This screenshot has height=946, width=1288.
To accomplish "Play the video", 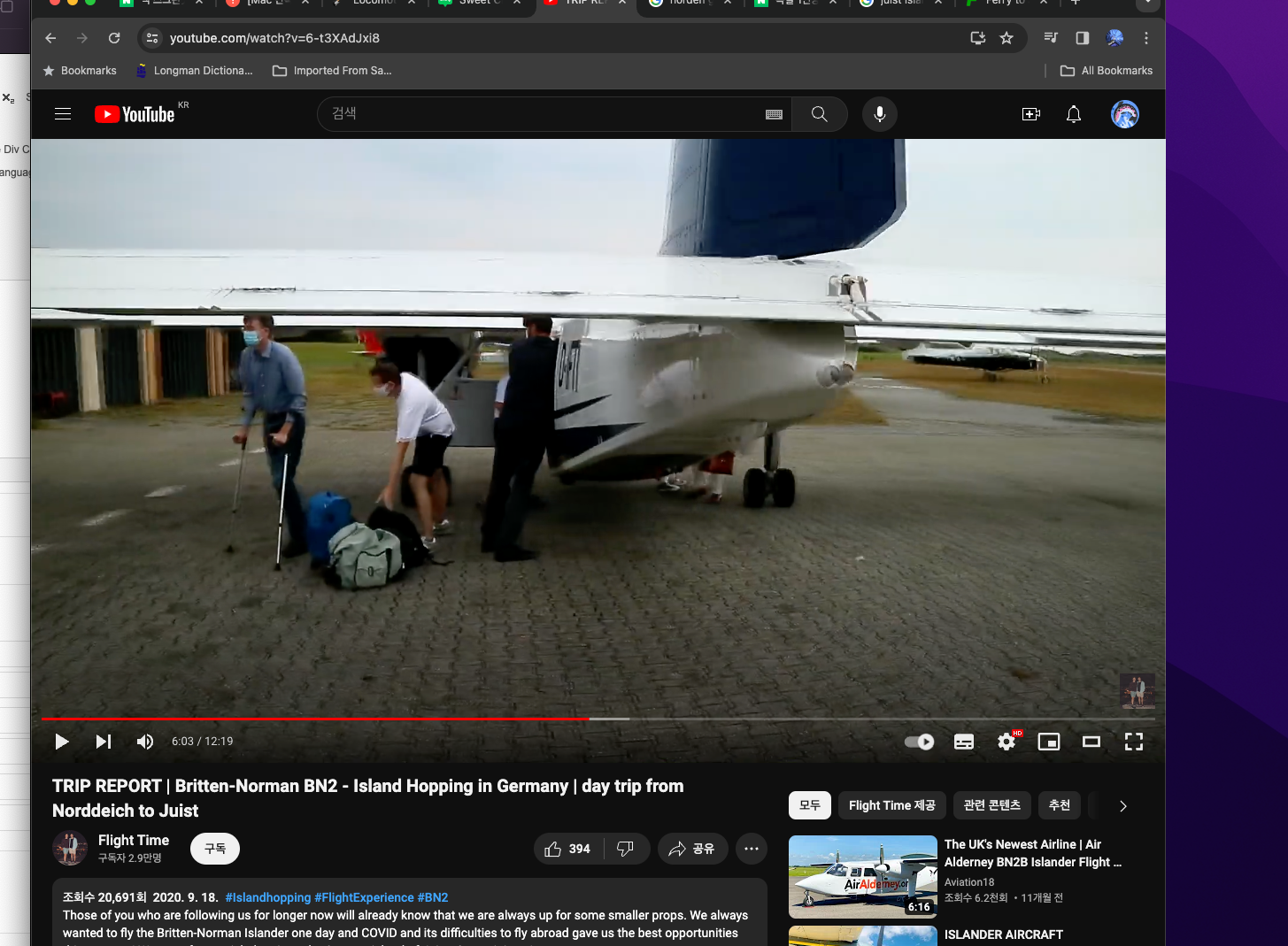I will pyautogui.click(x=62, y=742).
